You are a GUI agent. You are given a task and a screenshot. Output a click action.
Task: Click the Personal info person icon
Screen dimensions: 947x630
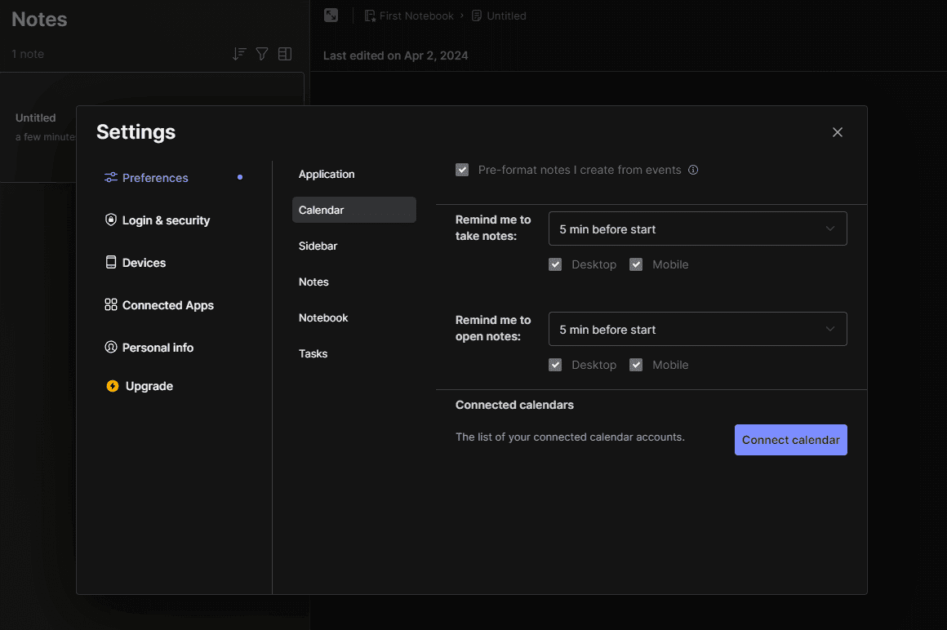tap(111, 347)
